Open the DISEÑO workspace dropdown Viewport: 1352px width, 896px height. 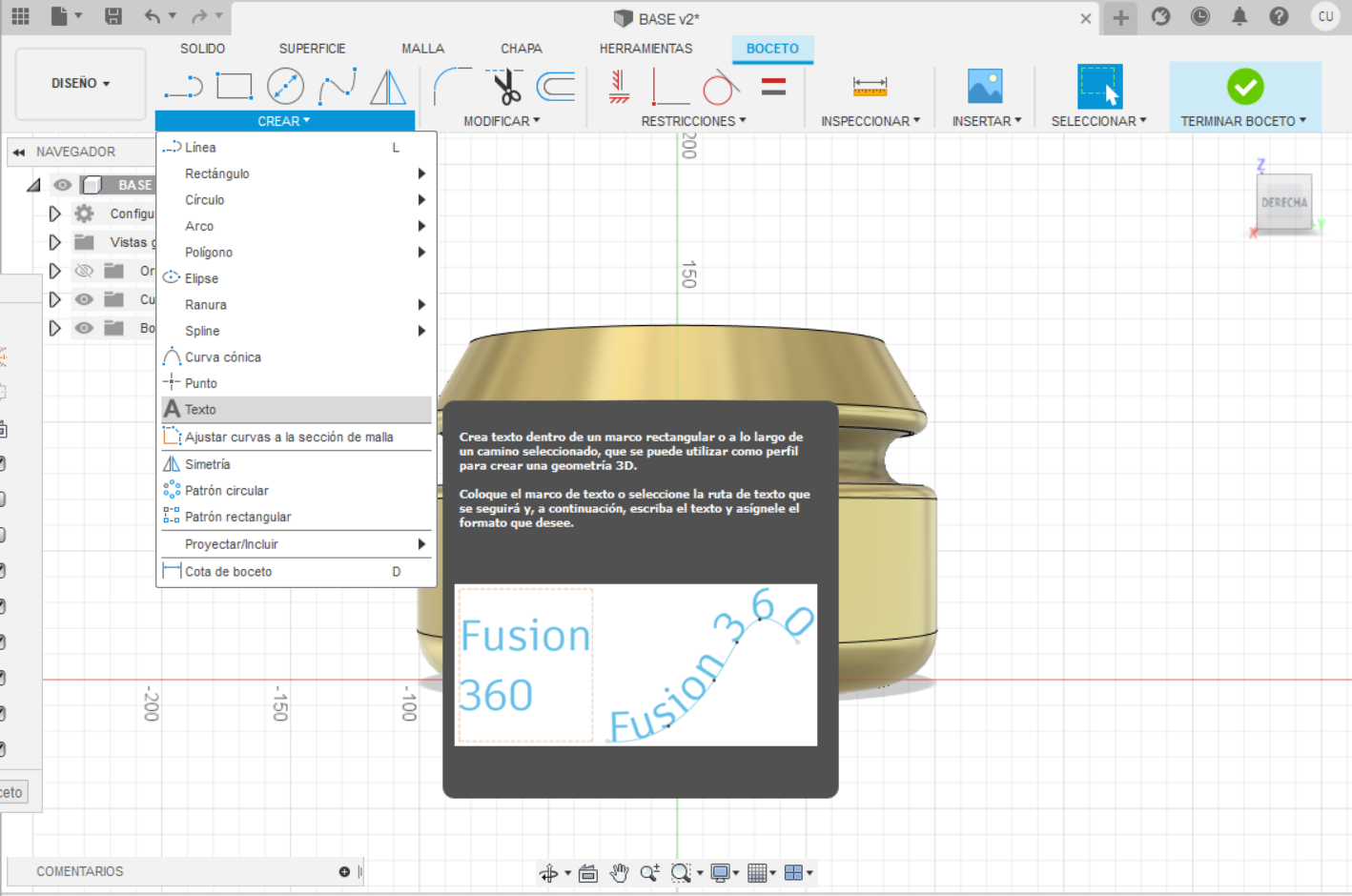81,84
